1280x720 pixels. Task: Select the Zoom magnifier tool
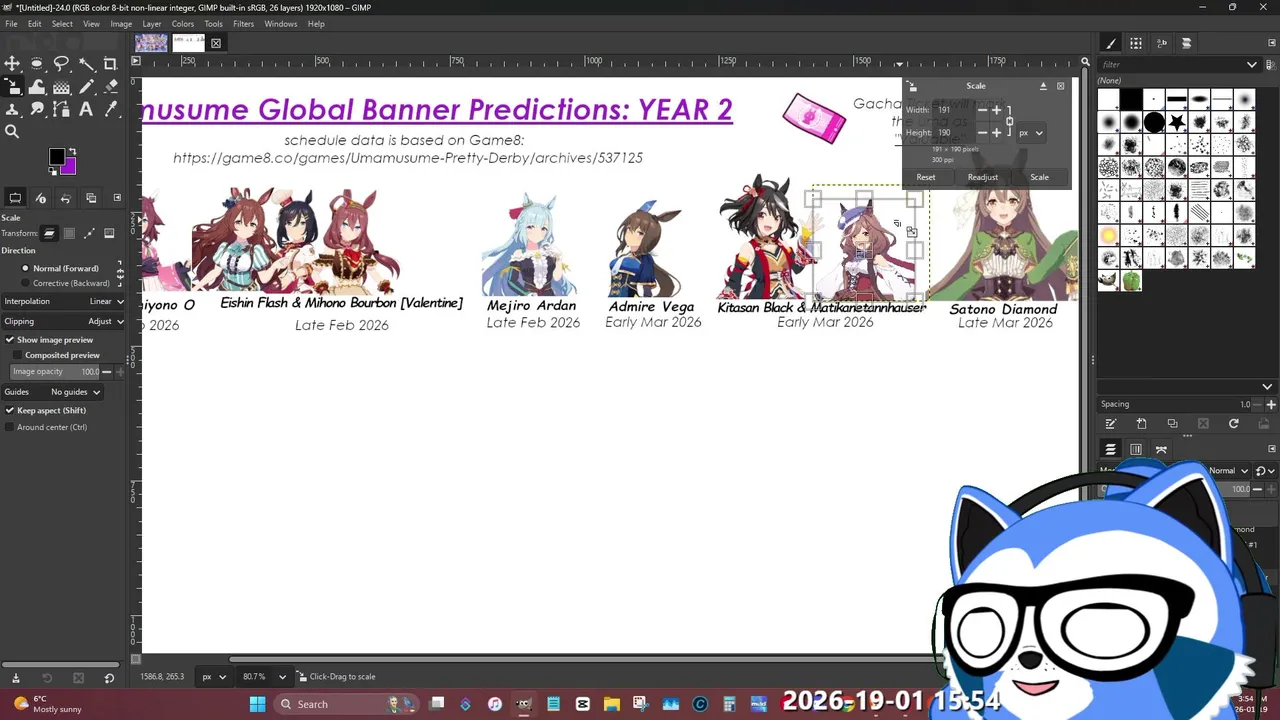pyautogui.click(x=12, y=131)
